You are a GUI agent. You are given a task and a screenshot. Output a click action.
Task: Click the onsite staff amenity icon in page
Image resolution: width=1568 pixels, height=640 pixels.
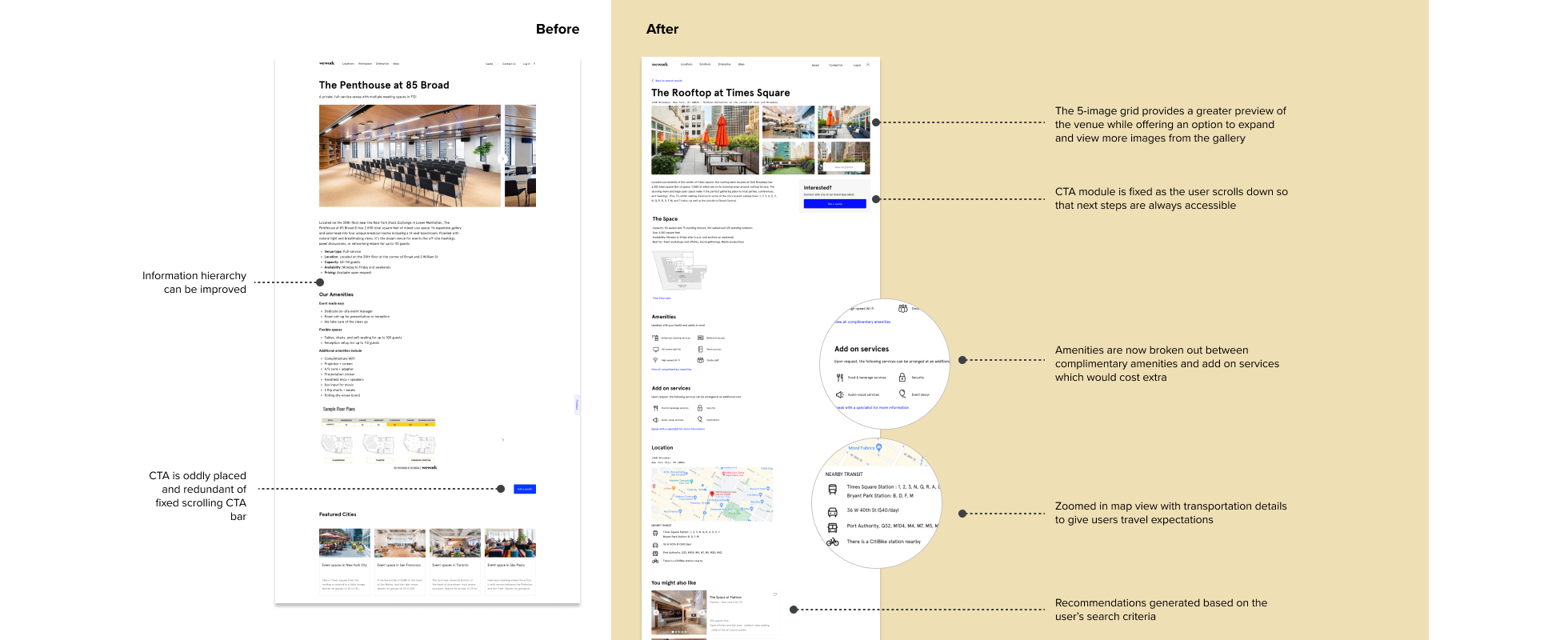pos(701,360)
